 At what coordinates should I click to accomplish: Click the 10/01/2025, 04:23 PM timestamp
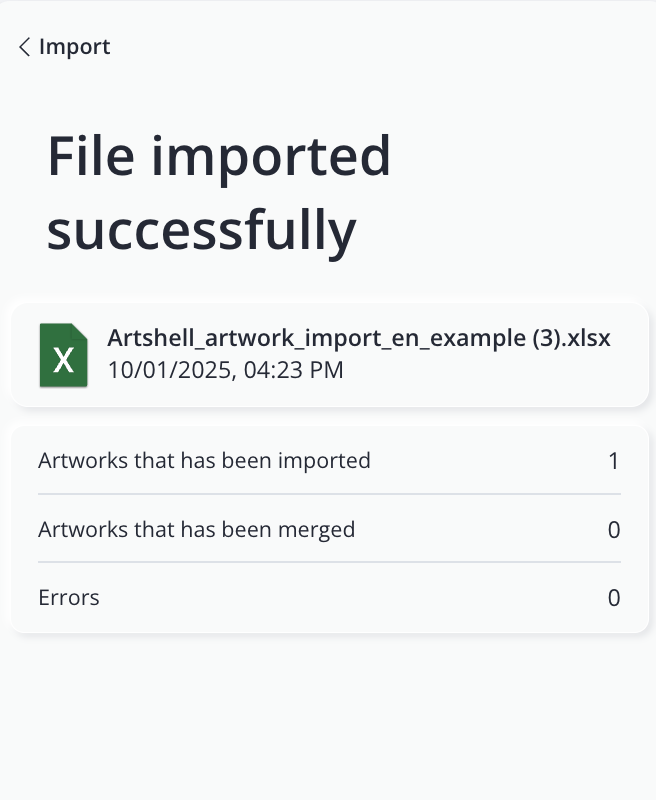pos(225,371)
